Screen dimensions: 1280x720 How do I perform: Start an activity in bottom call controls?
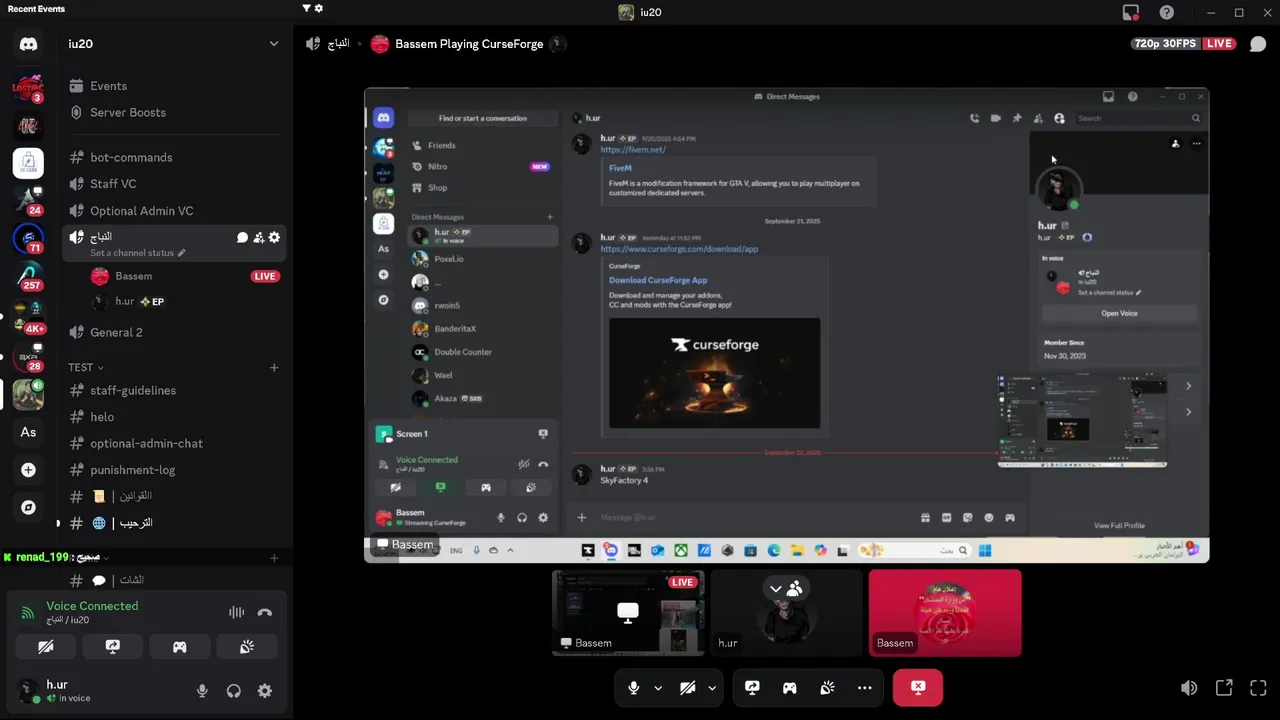point(790,688)
